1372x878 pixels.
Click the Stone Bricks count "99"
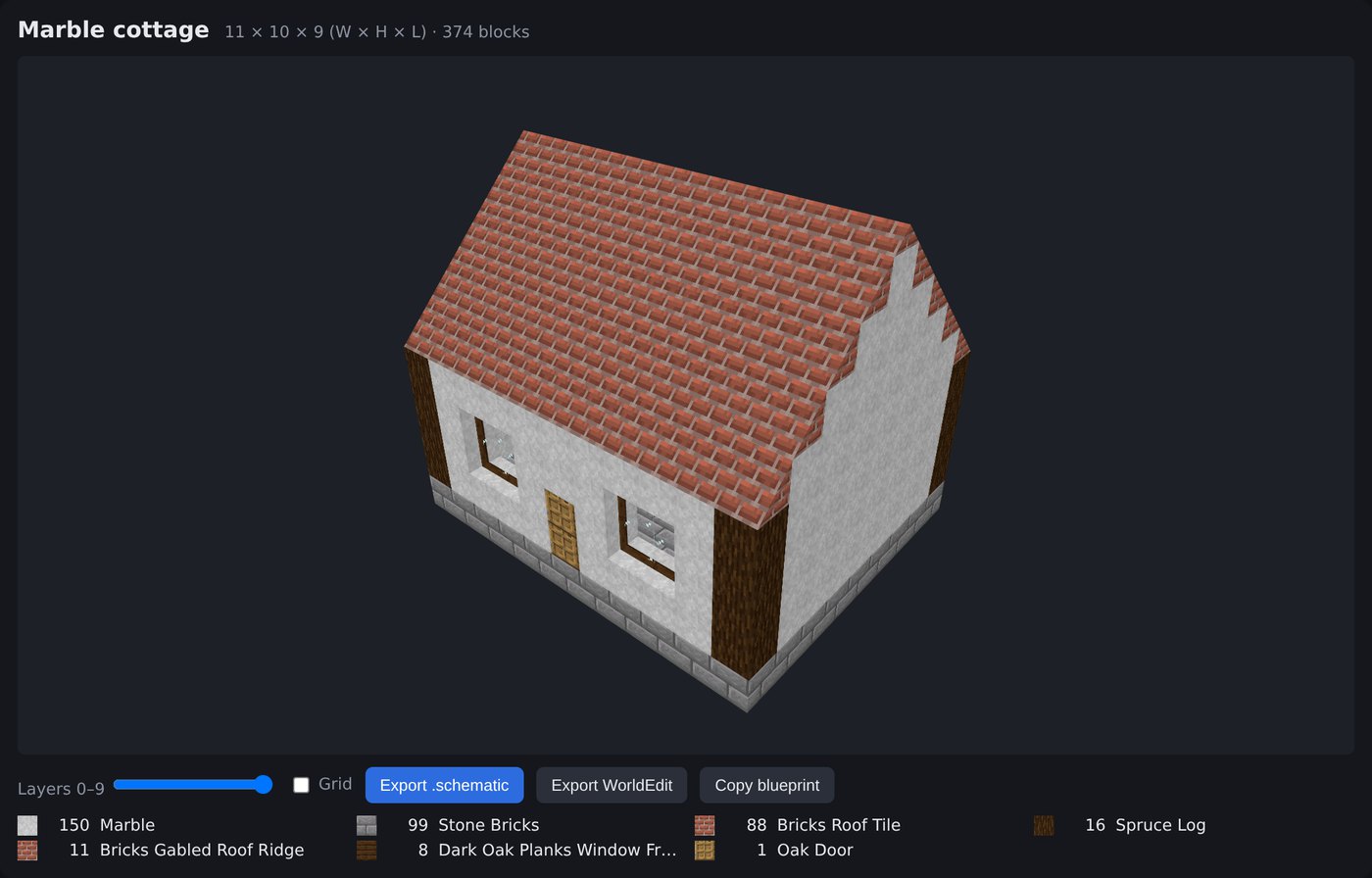pyautogui.click(x=417, y=825)
